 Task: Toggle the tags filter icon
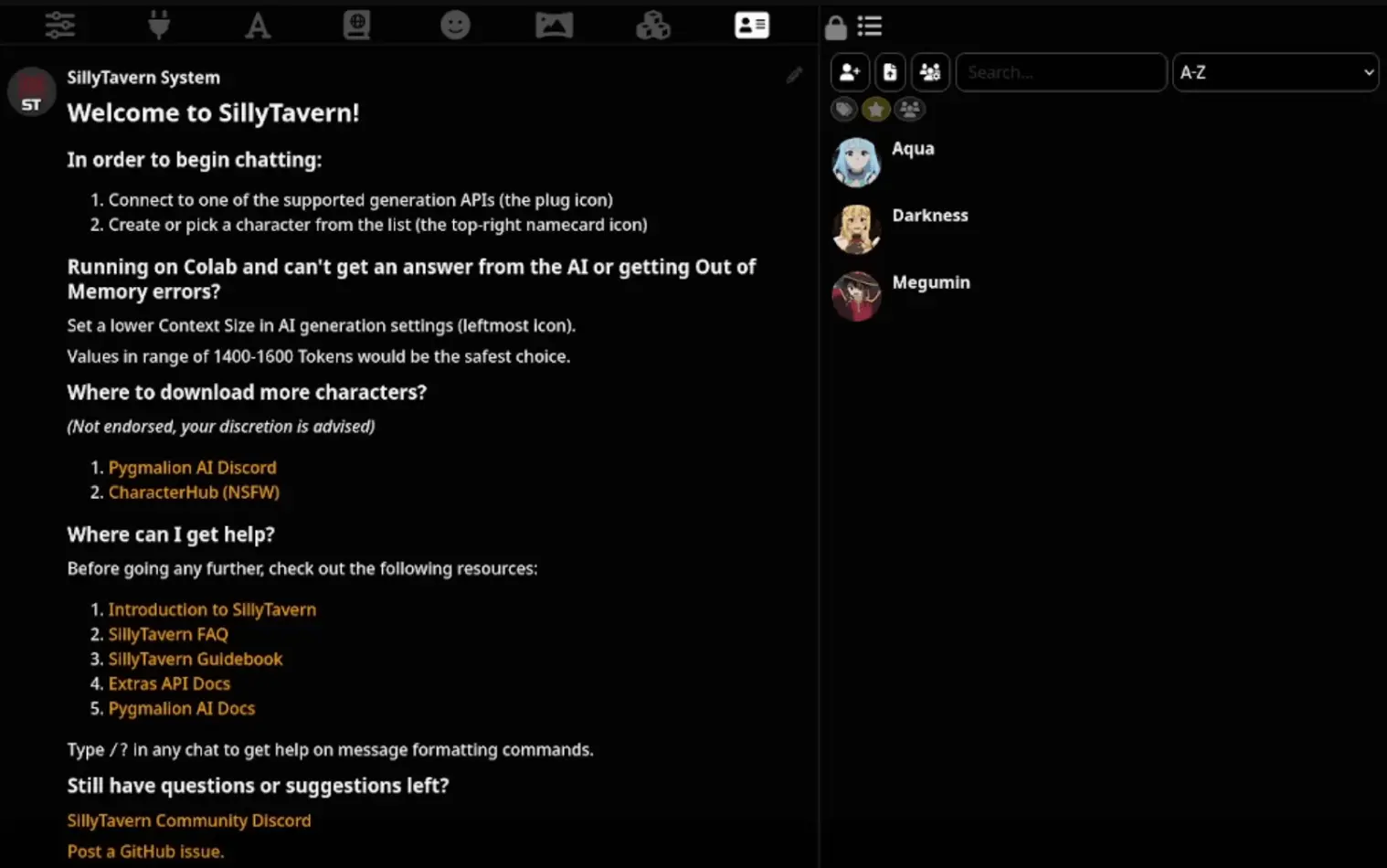coord(843,110)
